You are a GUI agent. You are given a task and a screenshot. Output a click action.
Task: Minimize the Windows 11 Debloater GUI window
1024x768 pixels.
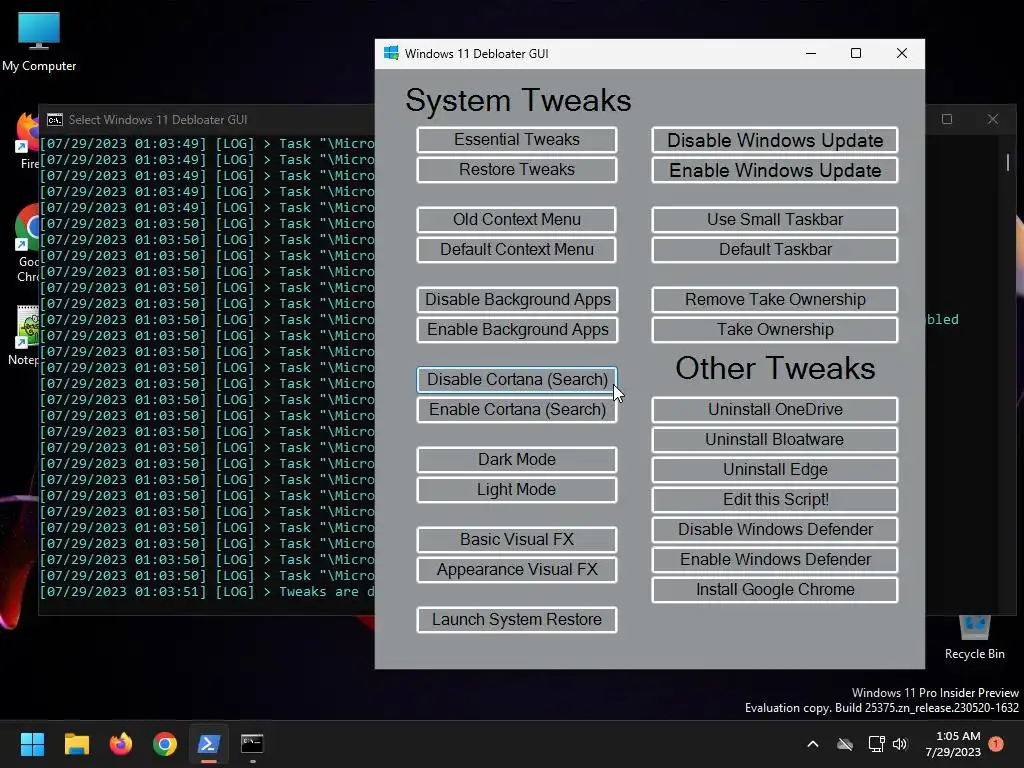pyautogui.click(x=811, y=54)
